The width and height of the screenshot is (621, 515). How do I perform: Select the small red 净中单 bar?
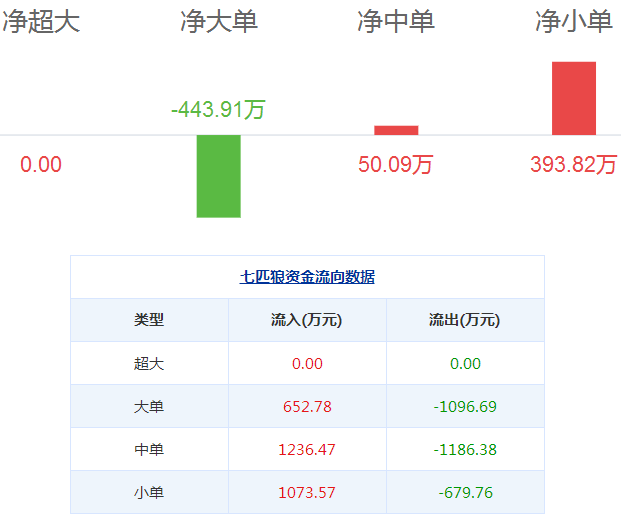(x=396, y=130)
